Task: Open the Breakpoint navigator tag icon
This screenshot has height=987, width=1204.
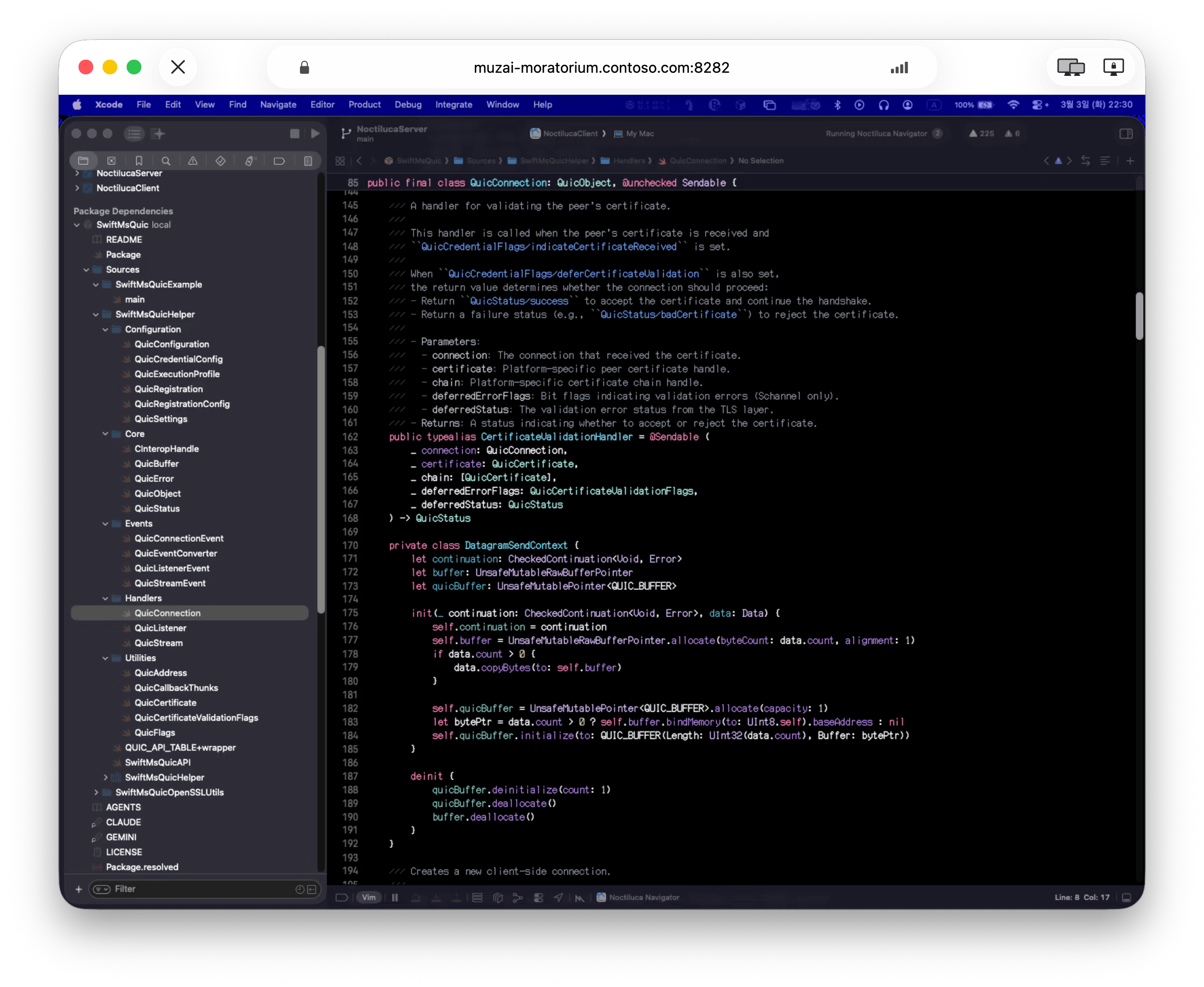Action: point(278,161)
